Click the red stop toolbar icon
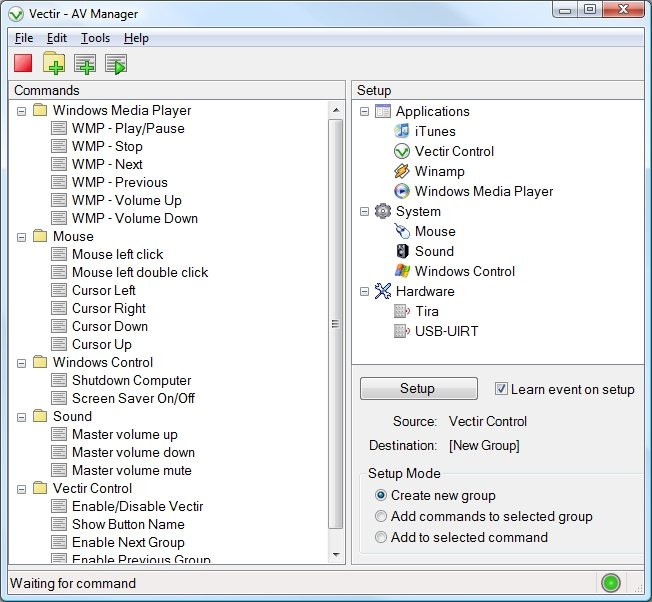Screen dimensions: 652x602 (23, 64)
